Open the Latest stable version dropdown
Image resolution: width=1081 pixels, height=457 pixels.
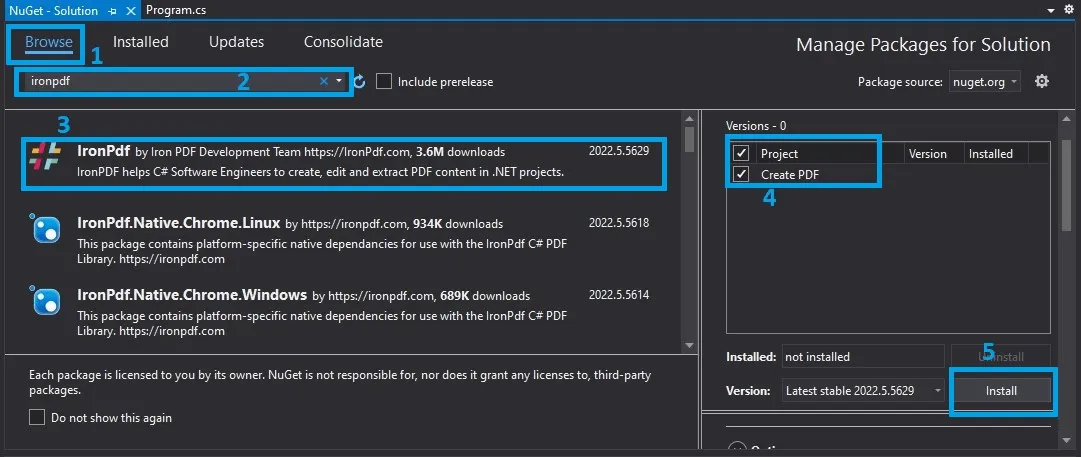(x=863, y=391)
